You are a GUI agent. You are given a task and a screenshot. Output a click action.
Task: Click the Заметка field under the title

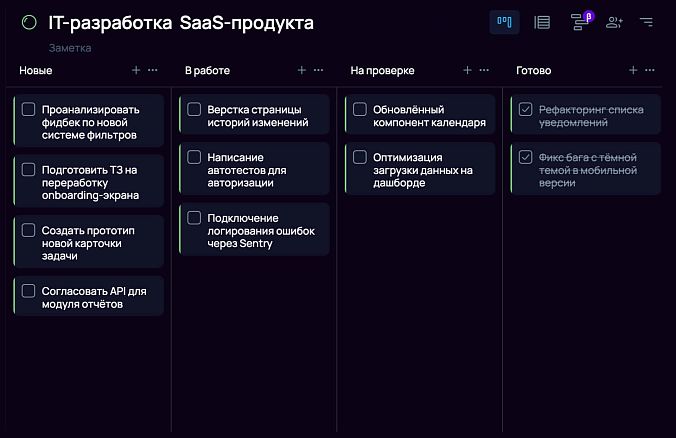coord(70,48)
